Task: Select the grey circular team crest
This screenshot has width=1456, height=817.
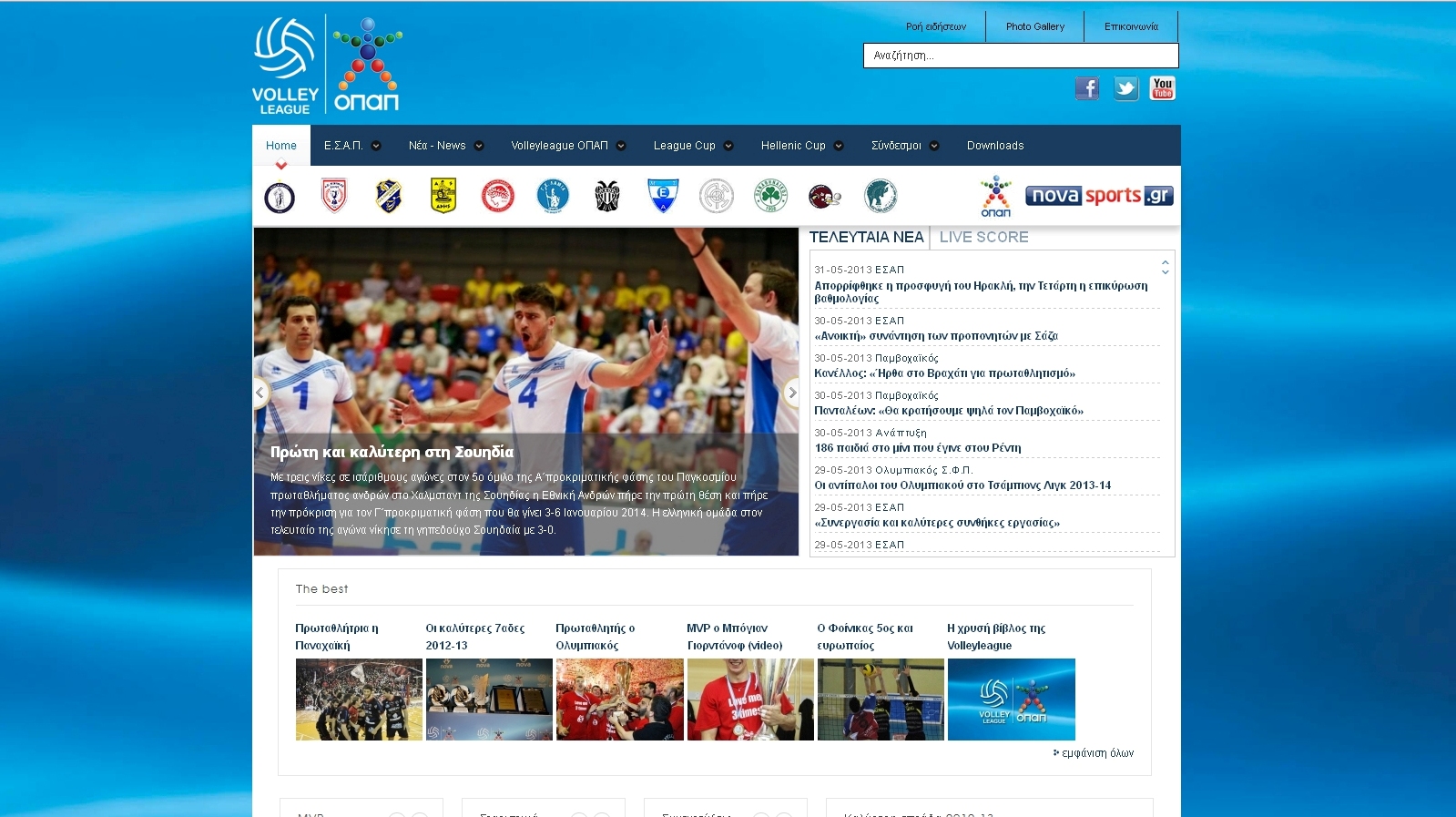Action: coord(717,196)
